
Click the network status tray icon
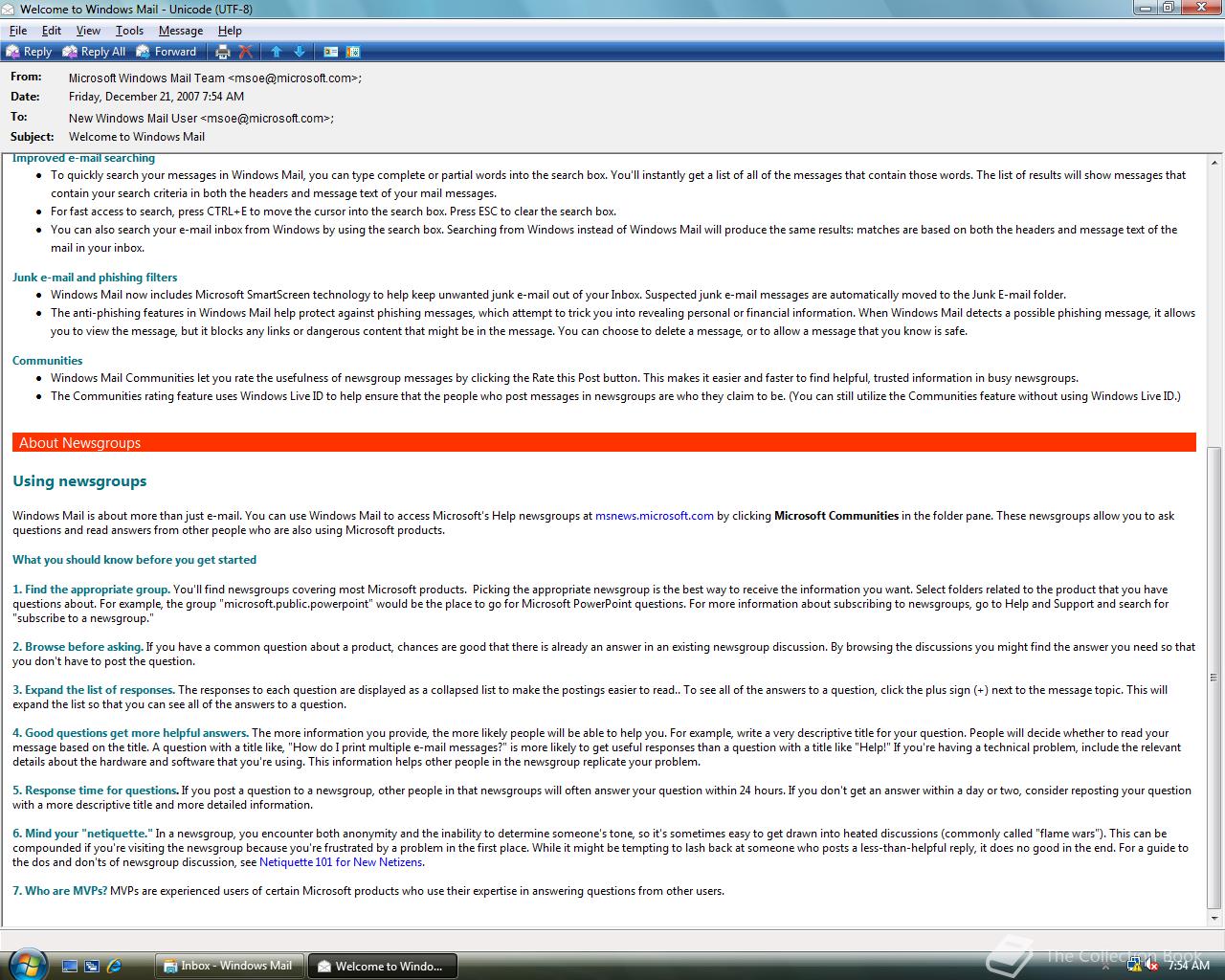click(1134, 966)
